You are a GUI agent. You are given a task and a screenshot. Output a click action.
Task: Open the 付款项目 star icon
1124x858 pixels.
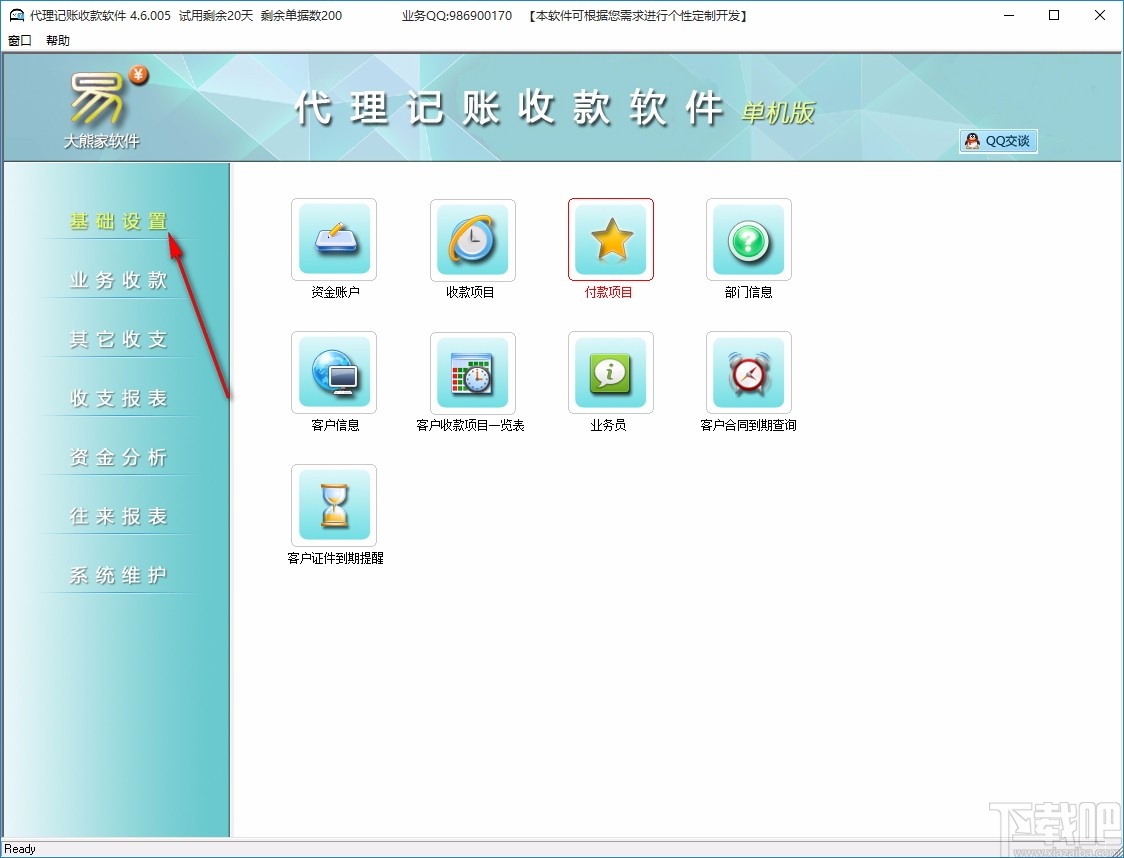point(611,239)
